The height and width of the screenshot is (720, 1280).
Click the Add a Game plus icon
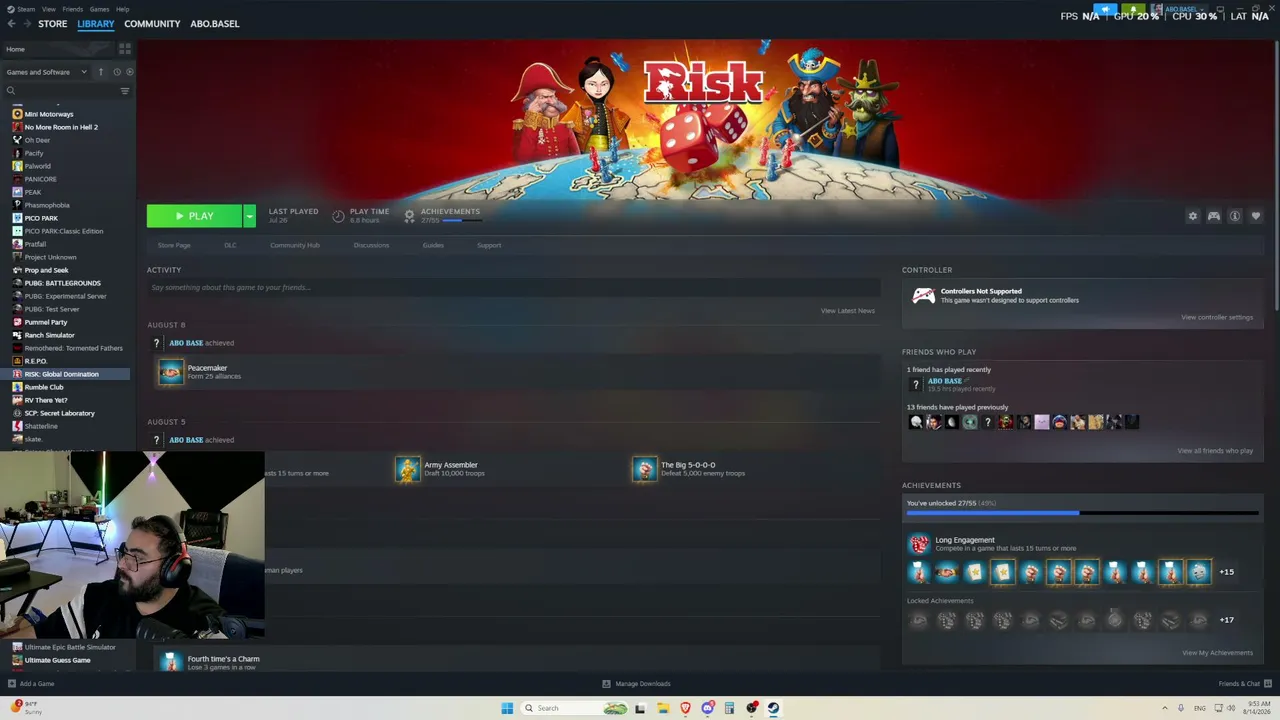click(11, 684)
